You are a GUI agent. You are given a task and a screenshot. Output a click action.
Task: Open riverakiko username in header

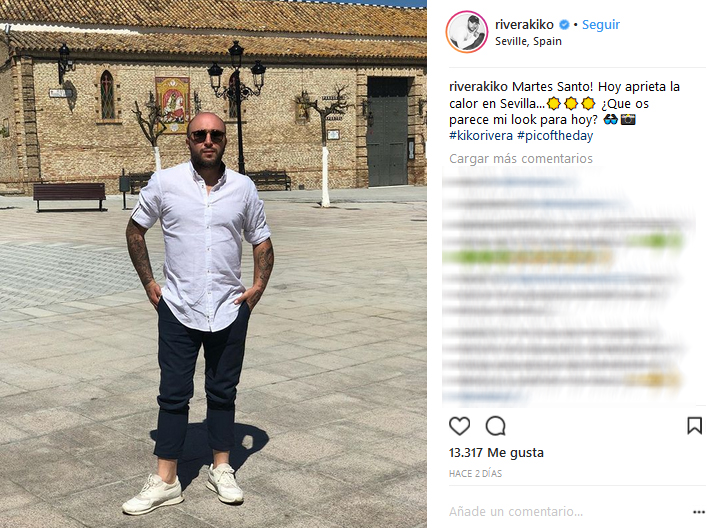[524, 25]
